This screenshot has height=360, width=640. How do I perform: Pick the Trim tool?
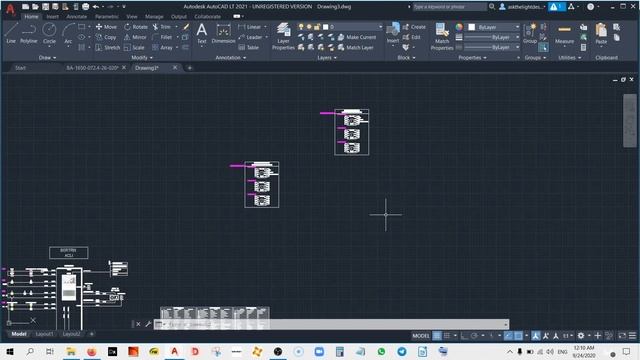coord(162,27)
